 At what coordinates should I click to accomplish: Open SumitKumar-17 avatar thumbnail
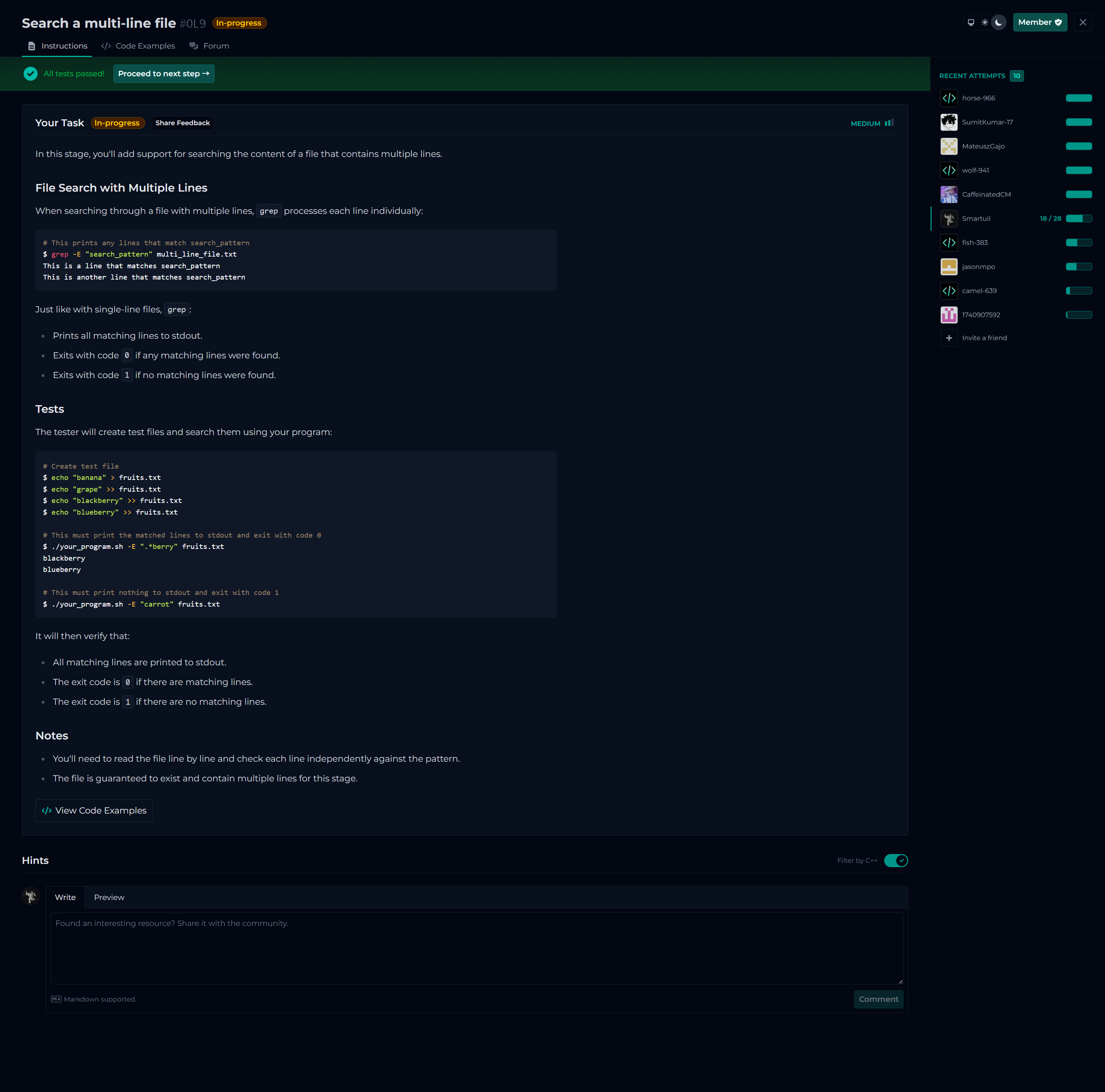point(949,122)
